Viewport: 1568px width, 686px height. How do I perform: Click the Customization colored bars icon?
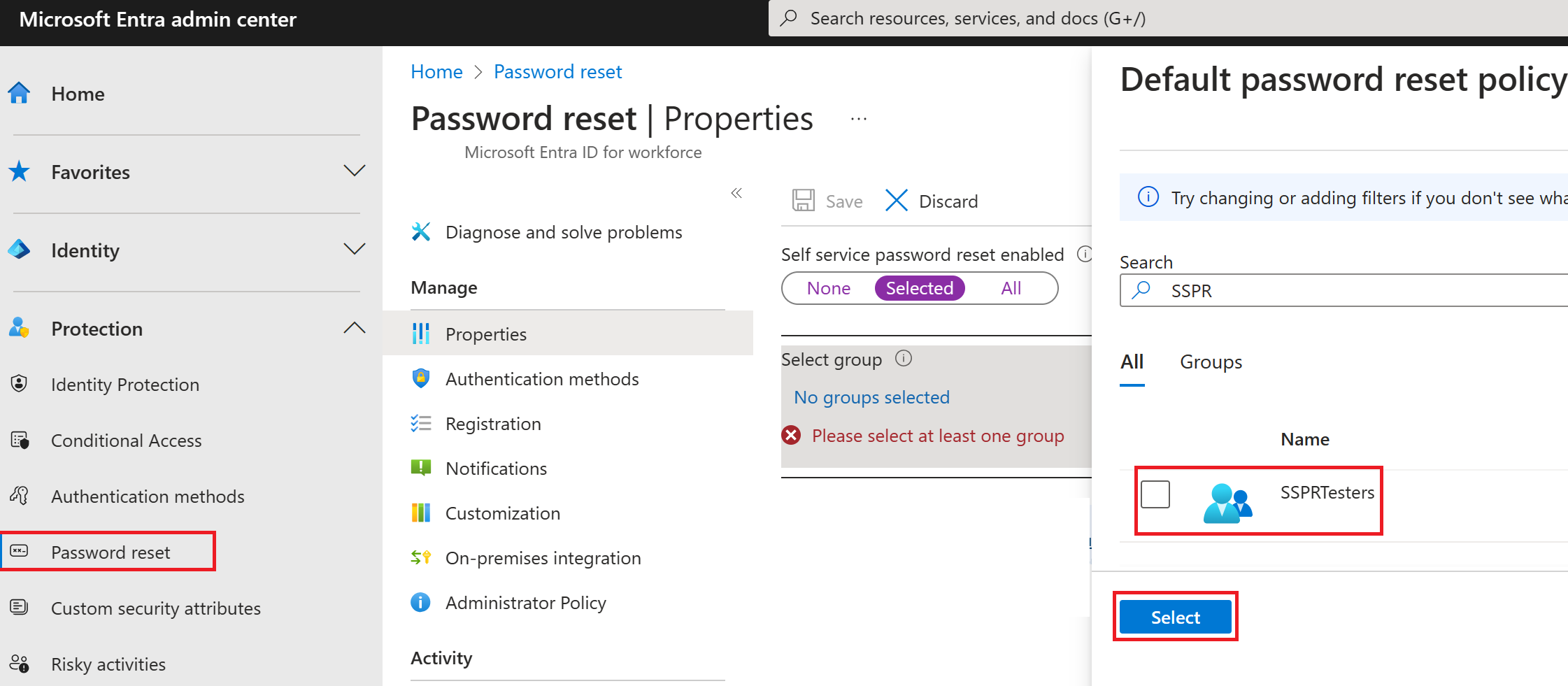click(421, 513)
